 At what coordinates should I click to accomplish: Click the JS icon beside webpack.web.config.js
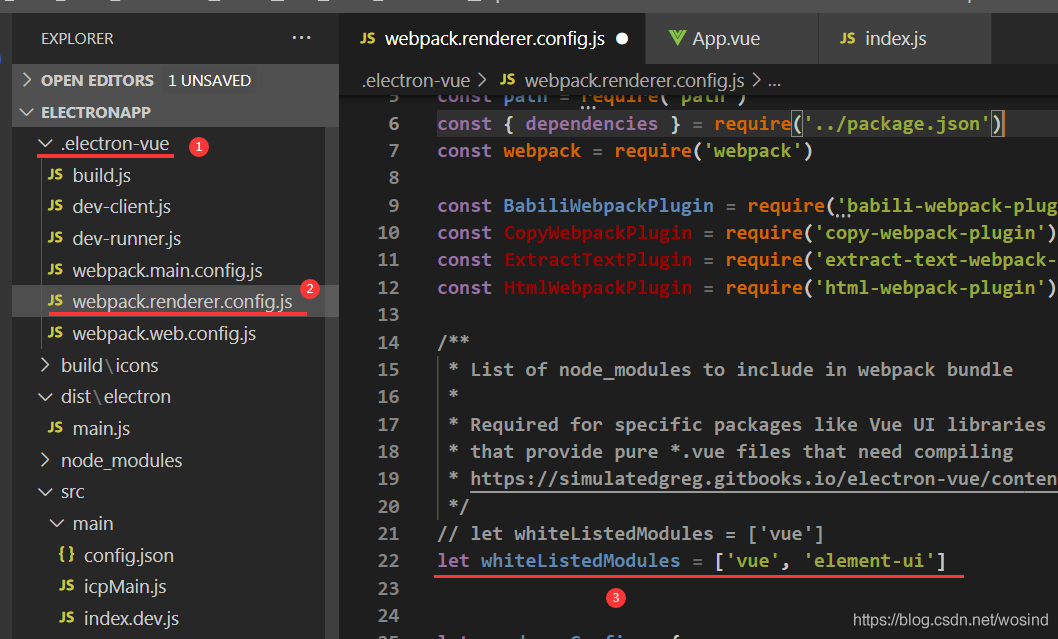(55, 333)
